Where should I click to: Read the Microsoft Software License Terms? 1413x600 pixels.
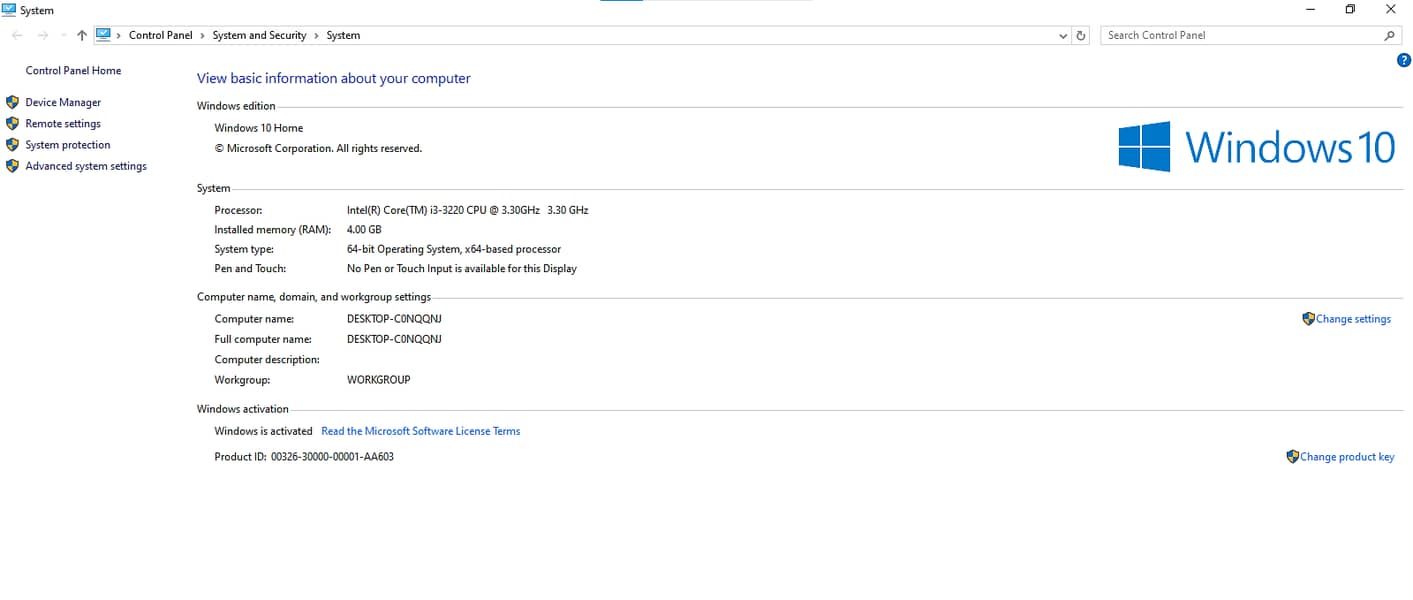pos(420,431)
